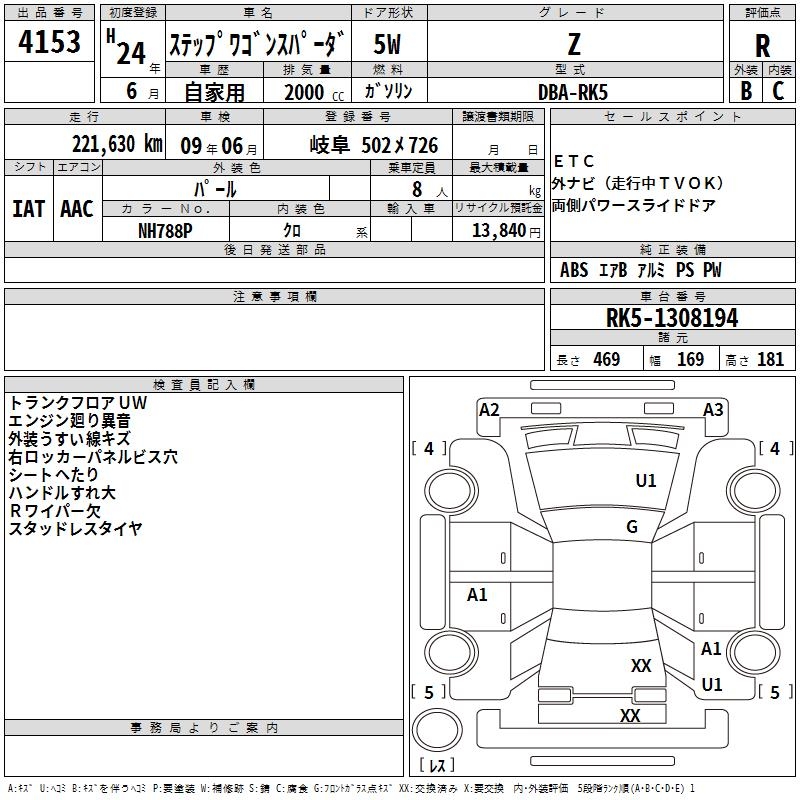Click the [レス] spare tire label
Viewport: 800px width, 800px height.
(437, 765)
